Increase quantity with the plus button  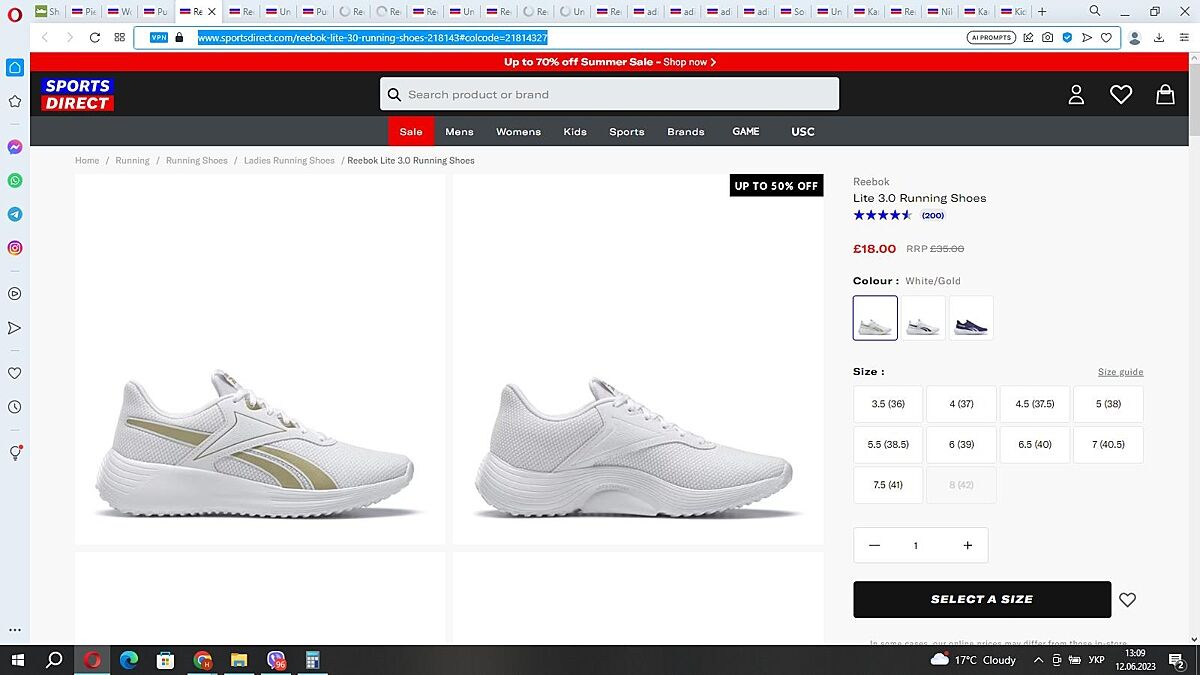coord(967,545)
